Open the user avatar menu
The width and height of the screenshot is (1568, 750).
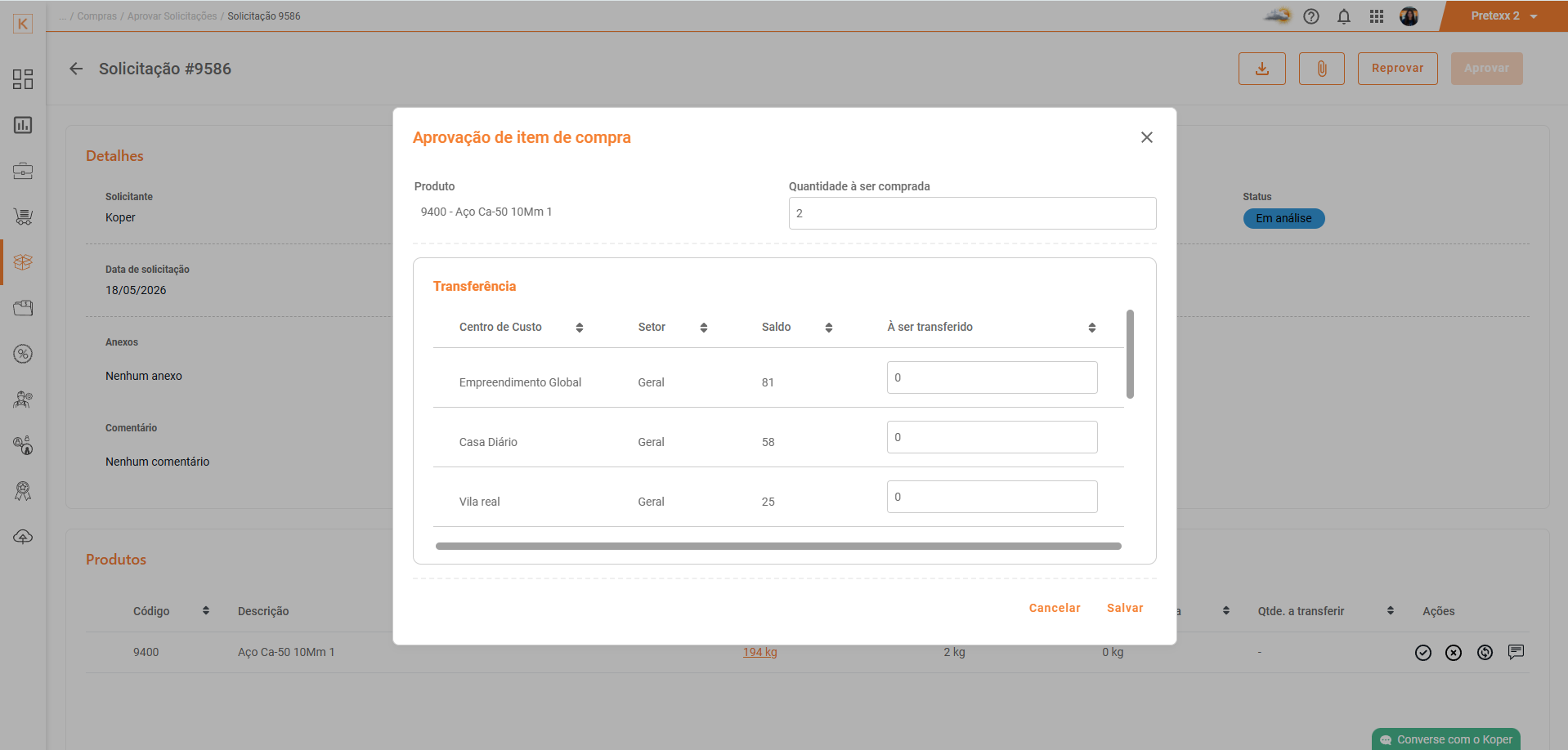1409,16
